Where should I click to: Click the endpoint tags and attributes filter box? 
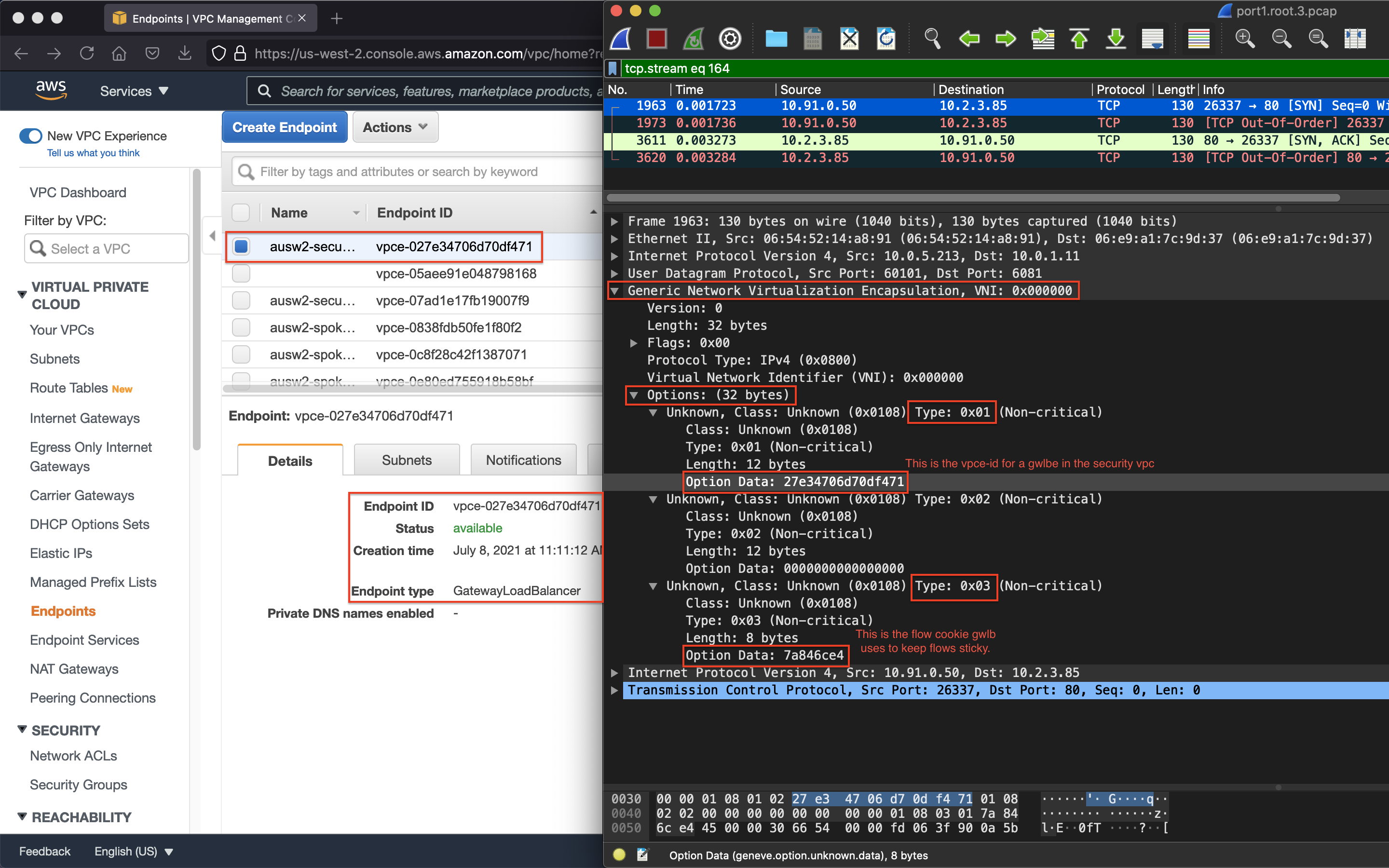click(417, 171)
